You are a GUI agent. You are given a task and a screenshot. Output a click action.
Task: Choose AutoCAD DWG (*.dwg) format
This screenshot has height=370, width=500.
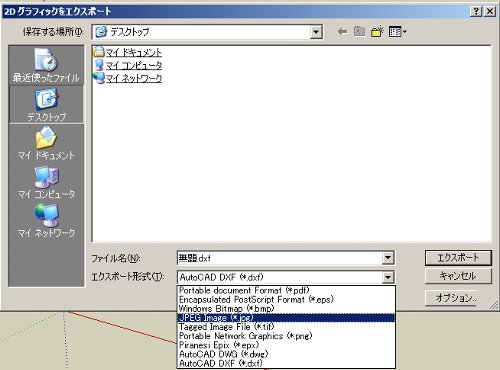pyautogui.click(x=286, y=354)
